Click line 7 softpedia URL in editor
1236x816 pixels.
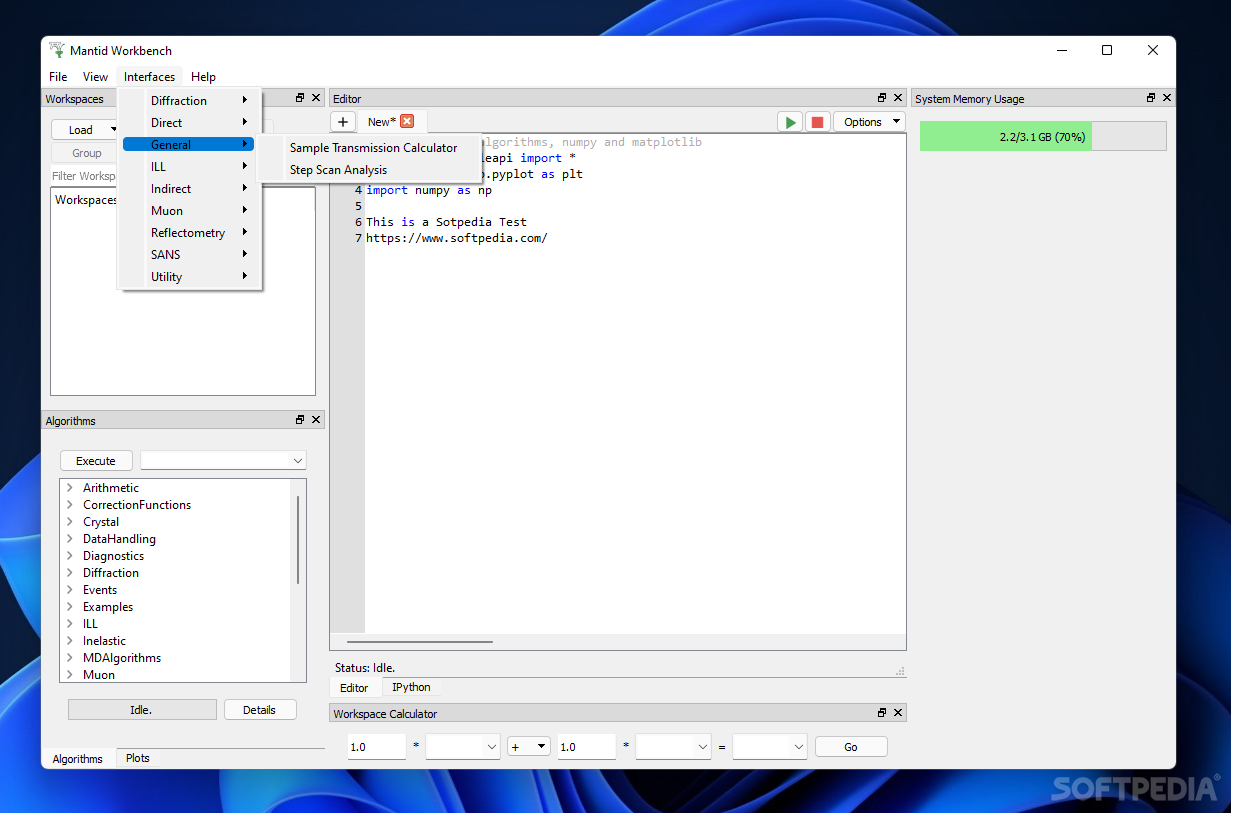(x=457, y=238)
